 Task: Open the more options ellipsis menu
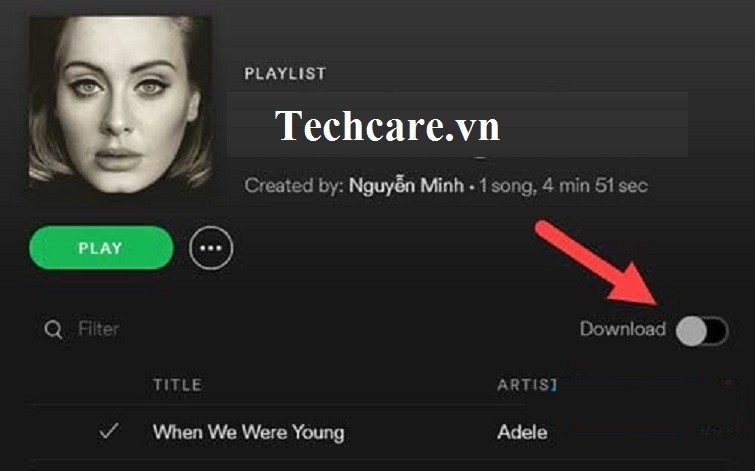[x=211, y=248]
